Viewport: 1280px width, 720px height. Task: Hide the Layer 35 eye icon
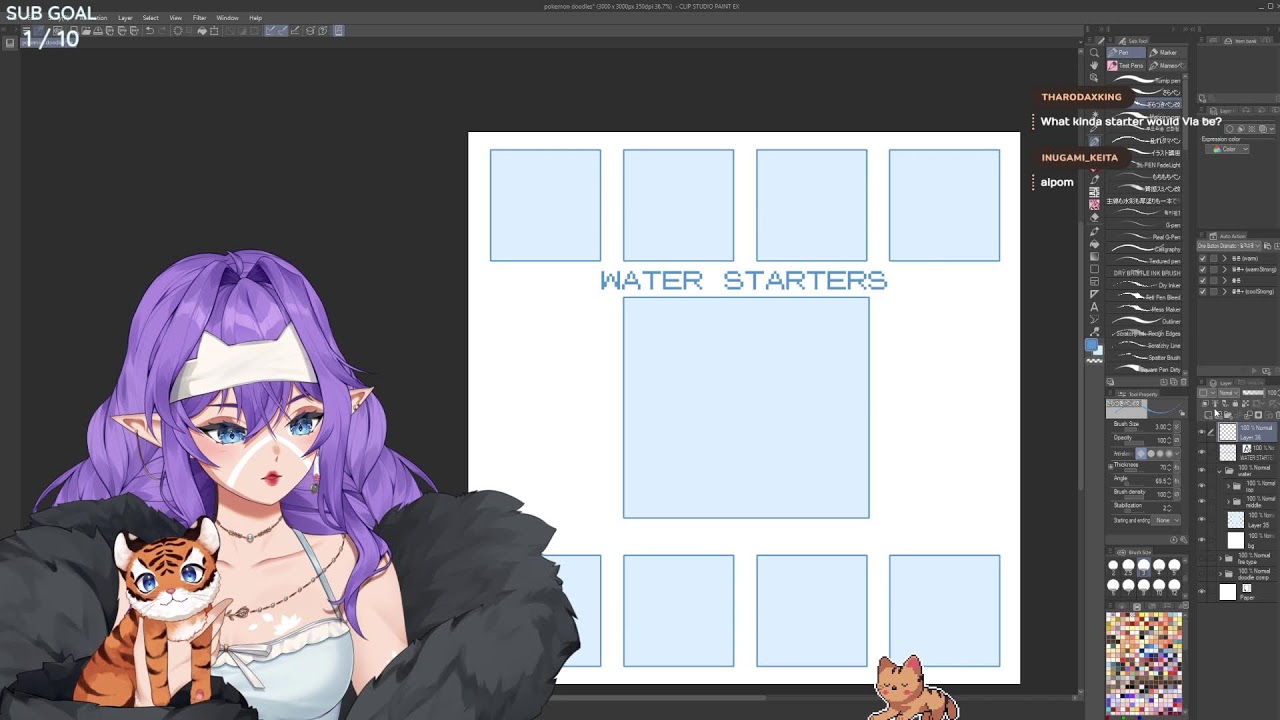[1202, 519]
